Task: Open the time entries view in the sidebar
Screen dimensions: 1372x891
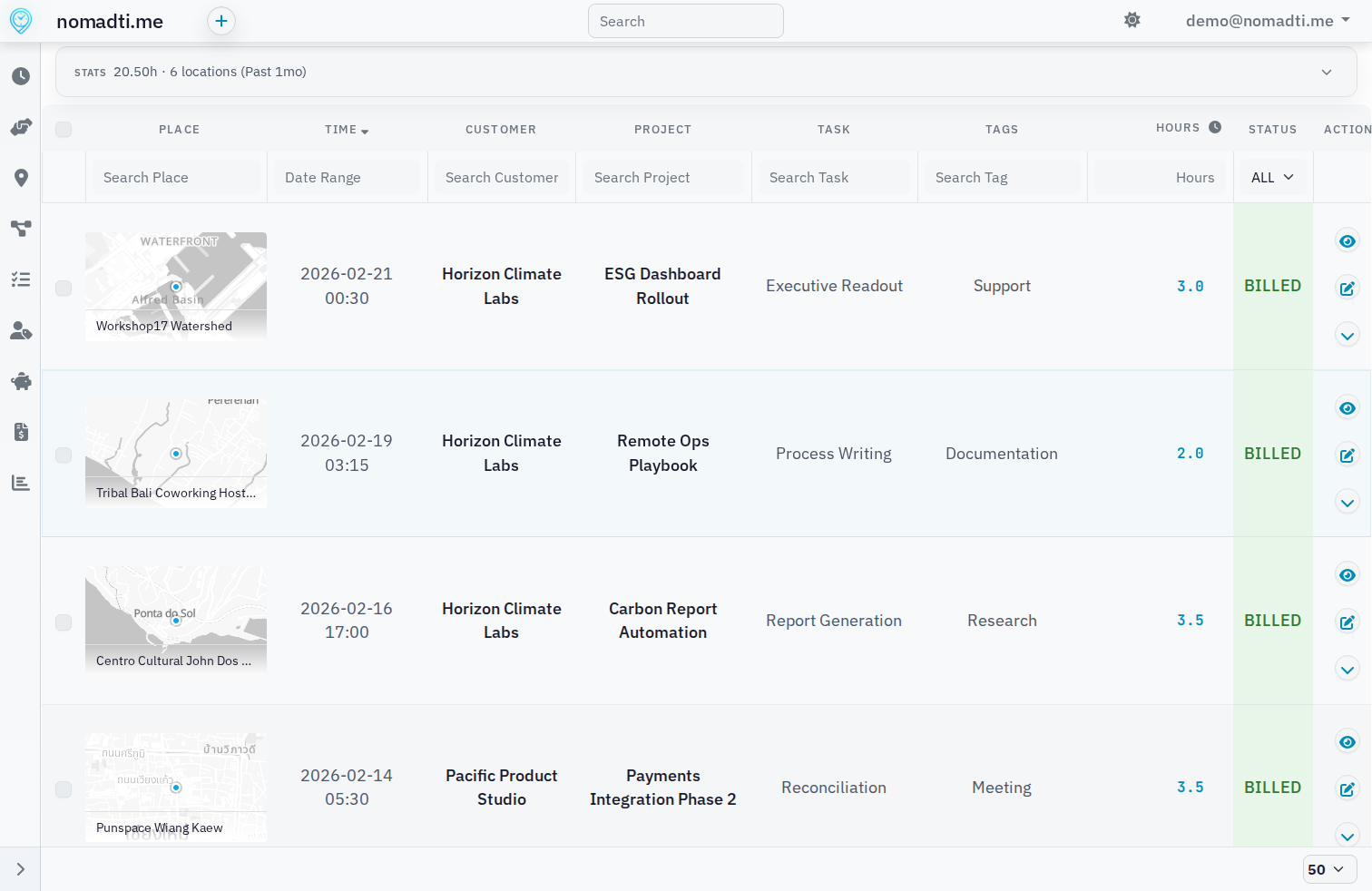Action: pyautogui.click(x=20, y=76)
